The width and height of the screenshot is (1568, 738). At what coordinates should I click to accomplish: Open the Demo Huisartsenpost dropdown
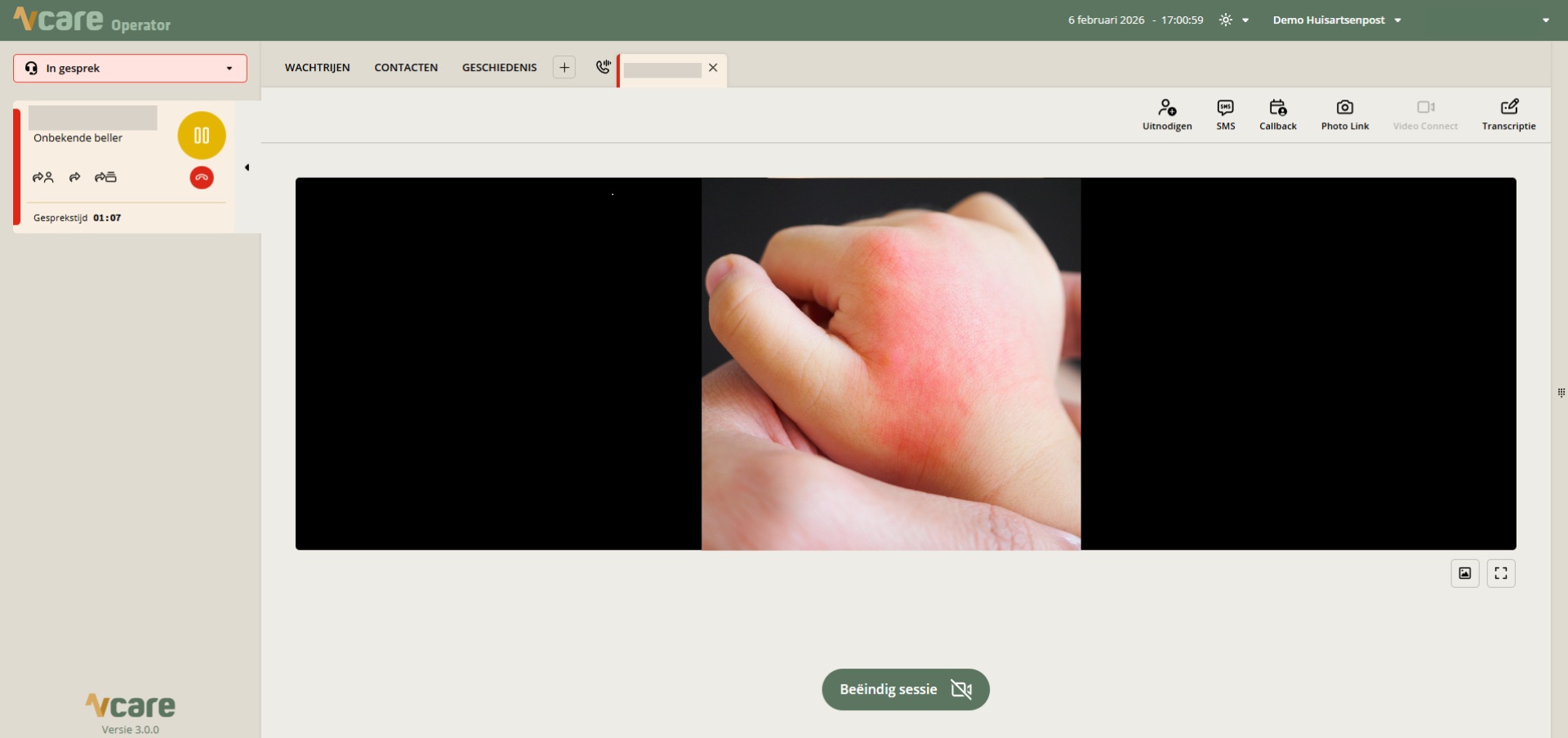coord(1336,20)
